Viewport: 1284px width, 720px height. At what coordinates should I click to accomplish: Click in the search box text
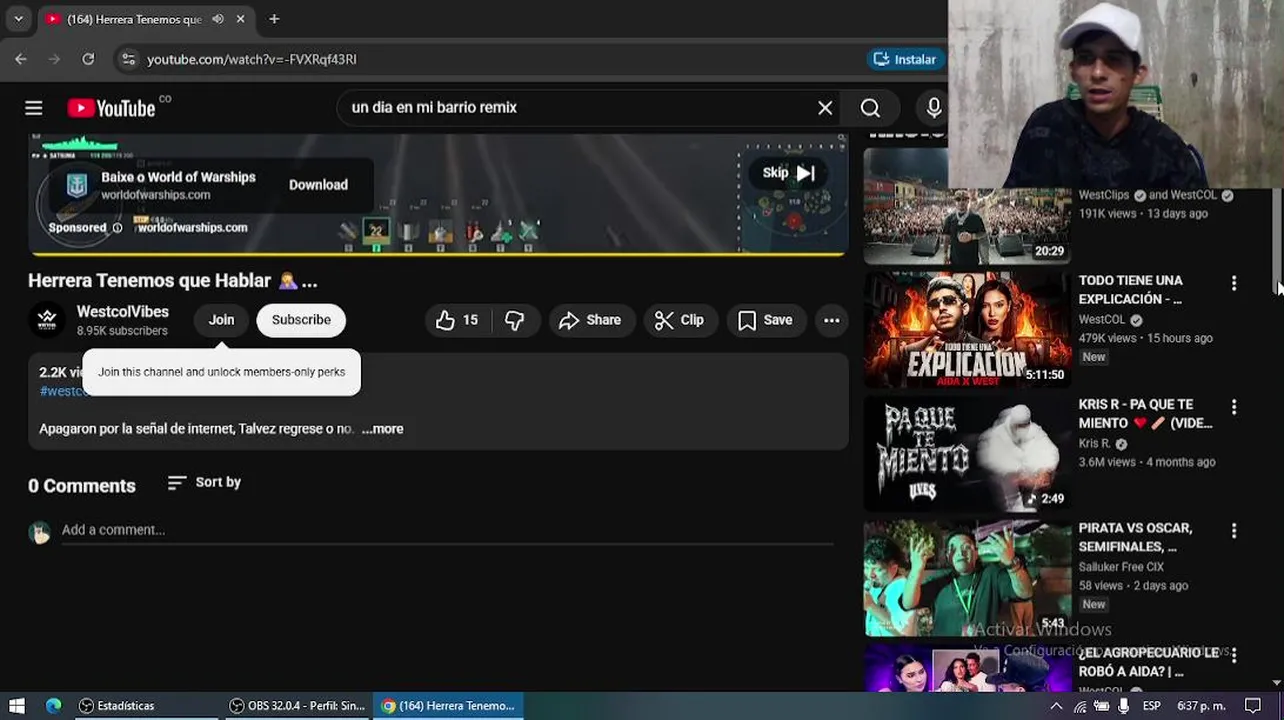coord(434,108)
